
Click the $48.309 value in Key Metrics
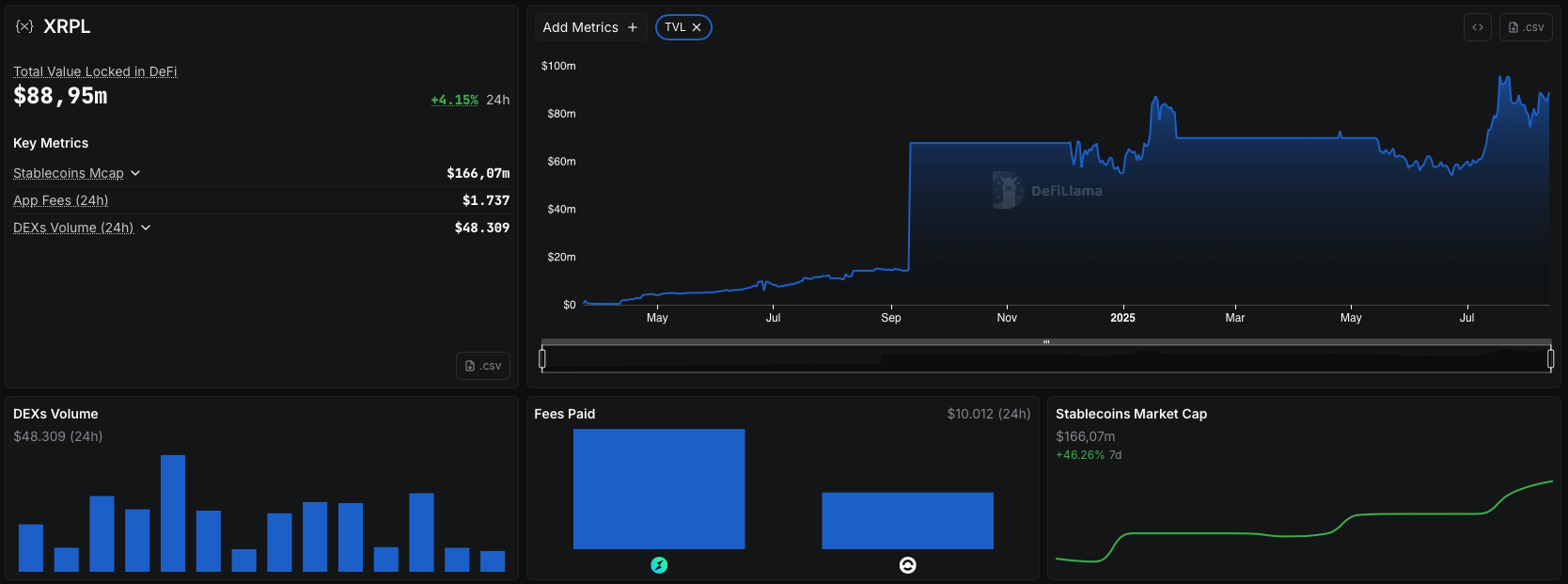pyautogui.click(x=482, y=228)
